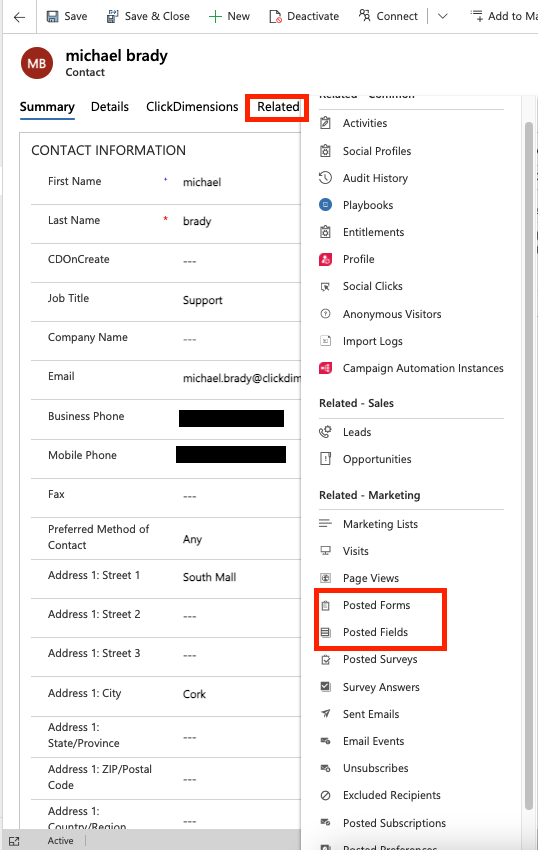Image resolution: width=538 pixels, height=850 pixels.
Task: Open the Playbooks blue circle icon
Action: [325, 205]
